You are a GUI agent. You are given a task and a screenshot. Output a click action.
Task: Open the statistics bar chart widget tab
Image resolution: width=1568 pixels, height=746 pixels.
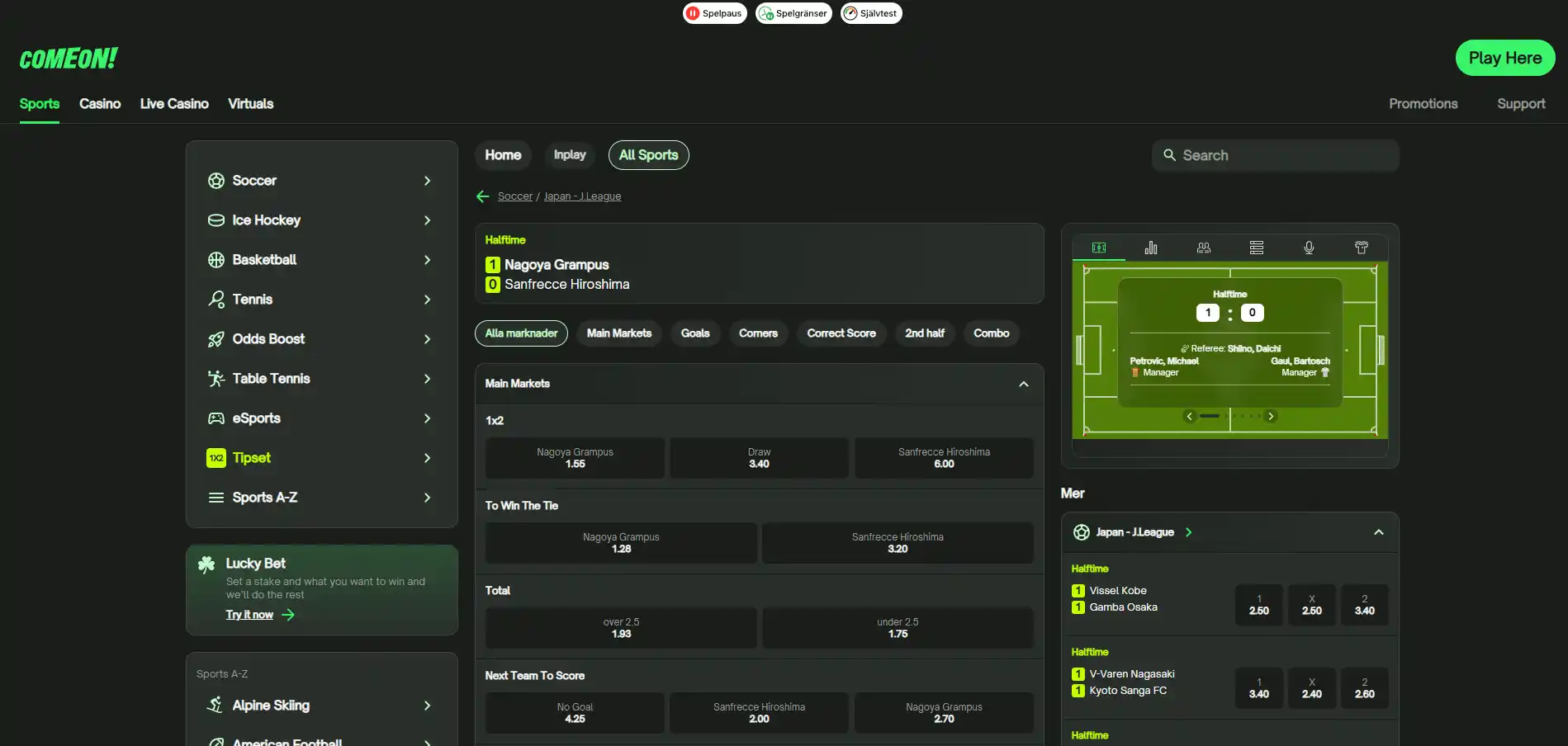point(1151,248)
